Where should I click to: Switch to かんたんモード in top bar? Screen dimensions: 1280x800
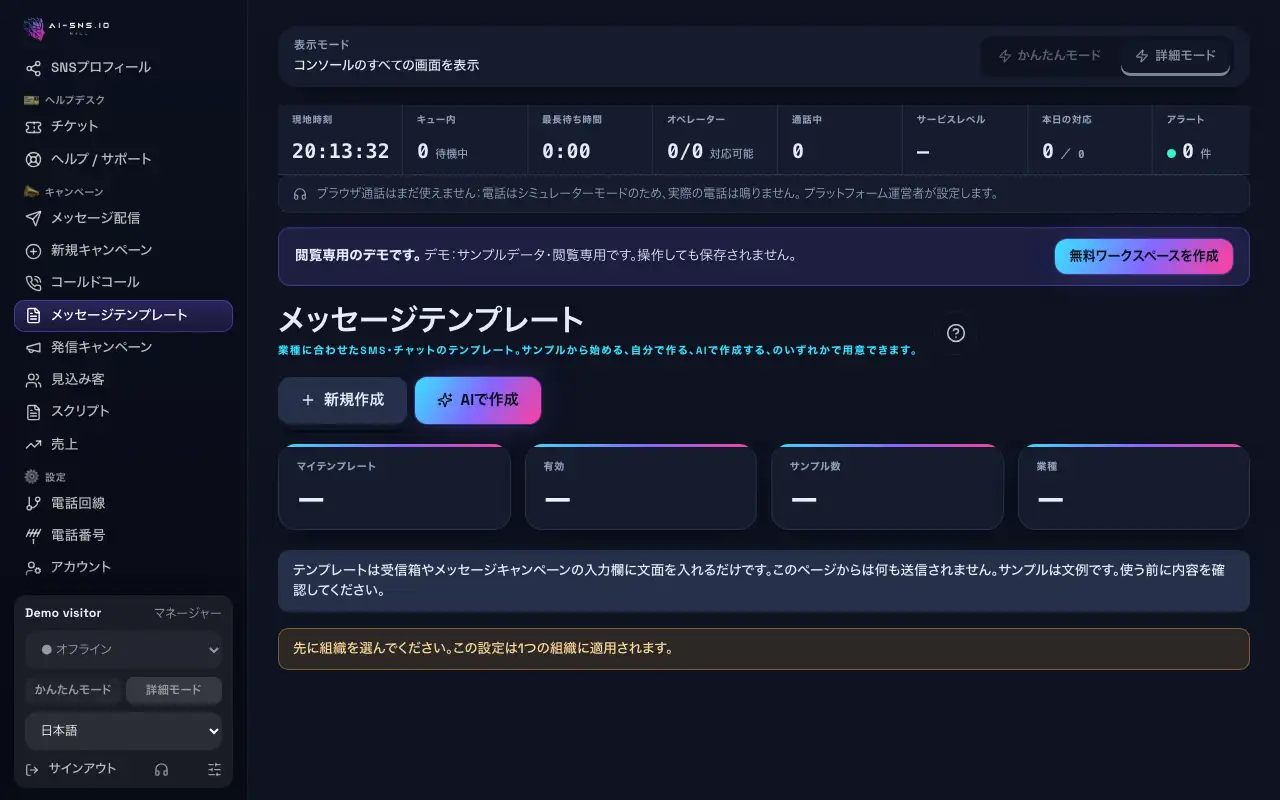tap(1050, 56)
